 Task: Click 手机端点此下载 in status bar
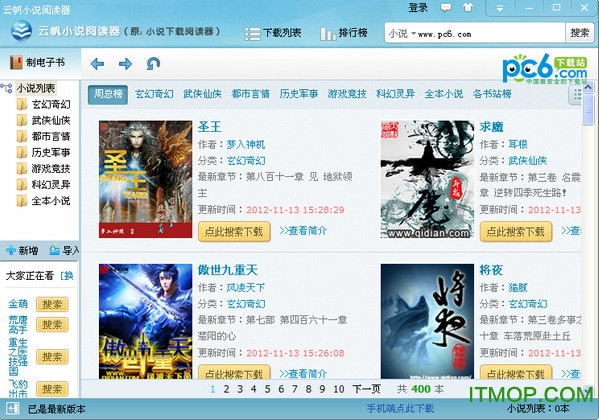point(400,409)
